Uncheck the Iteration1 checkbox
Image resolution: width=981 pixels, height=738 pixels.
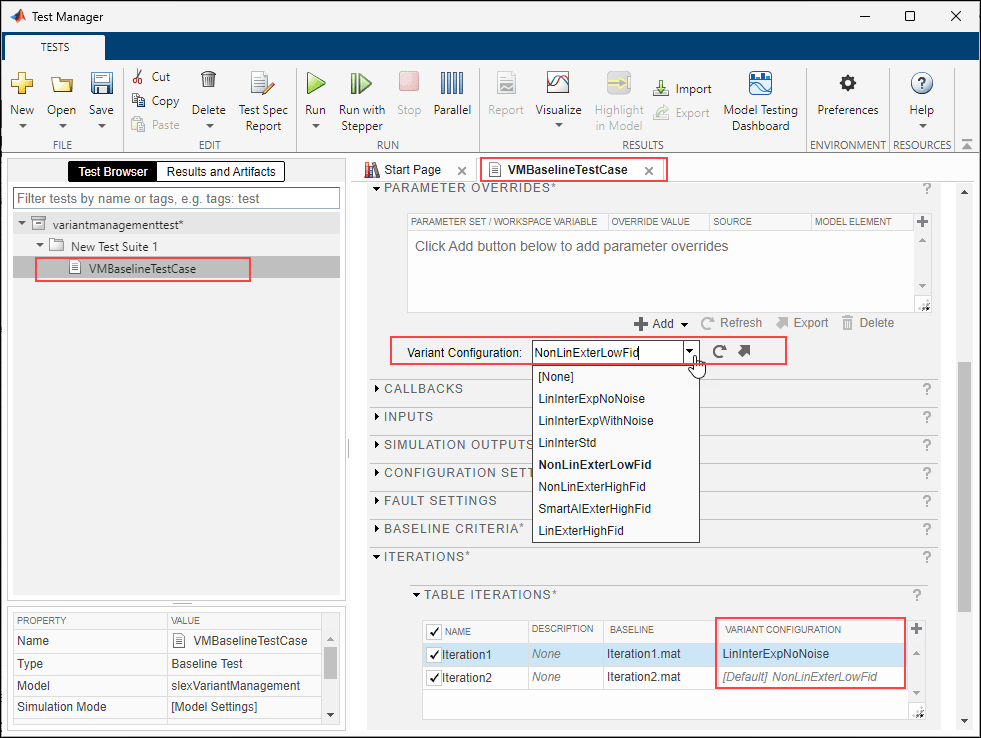pos(434,655)
